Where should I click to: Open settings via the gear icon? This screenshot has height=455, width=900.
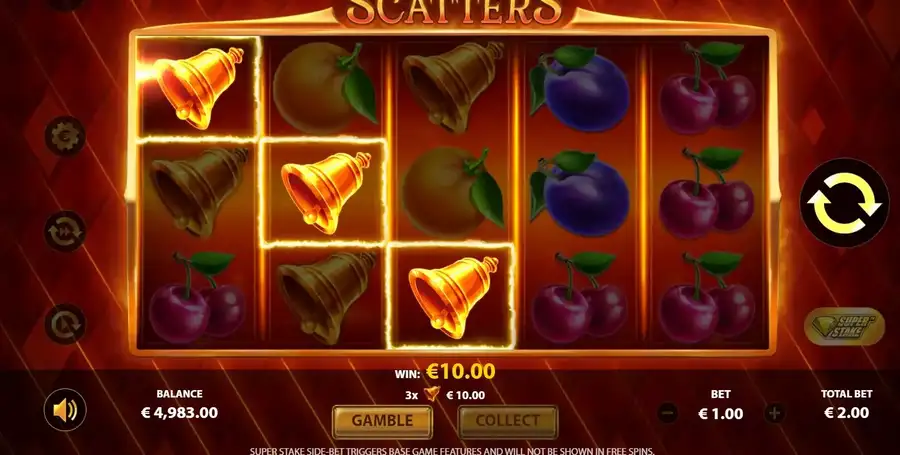[x=65, y=137]
